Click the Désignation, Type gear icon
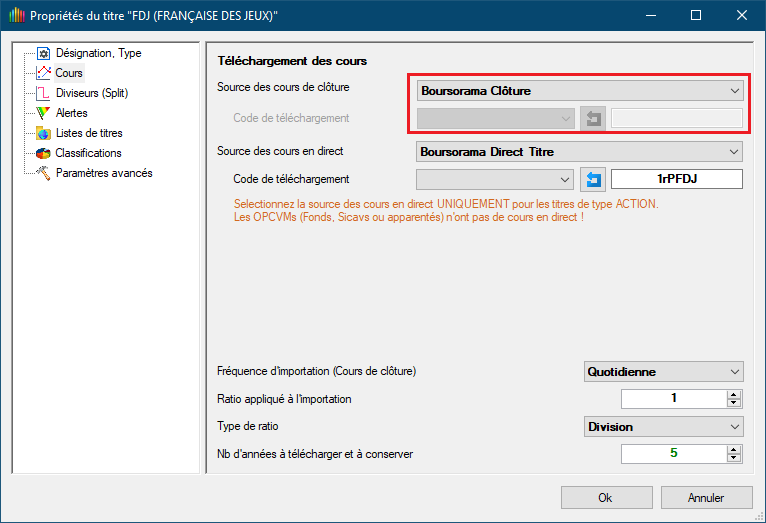This screenshot has height=523, width=766. click(x=43, y=53)
